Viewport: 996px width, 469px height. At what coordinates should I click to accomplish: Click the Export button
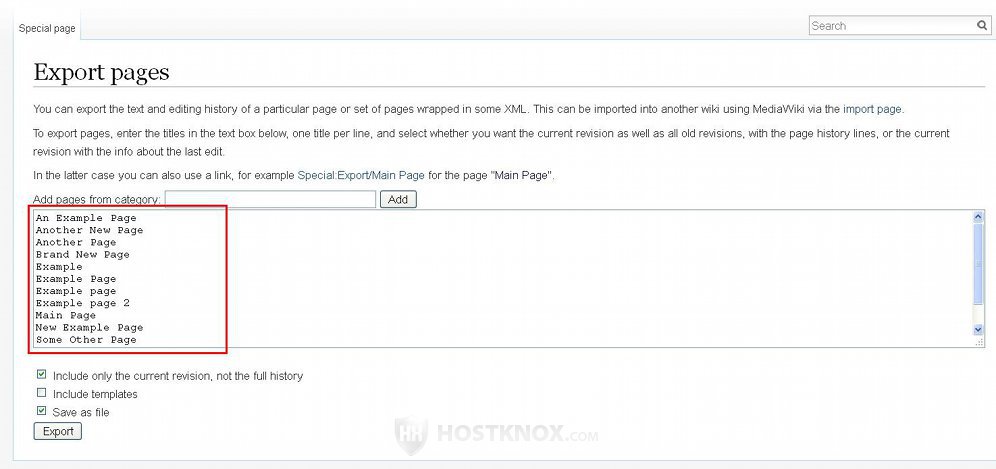tap(58, 432)
